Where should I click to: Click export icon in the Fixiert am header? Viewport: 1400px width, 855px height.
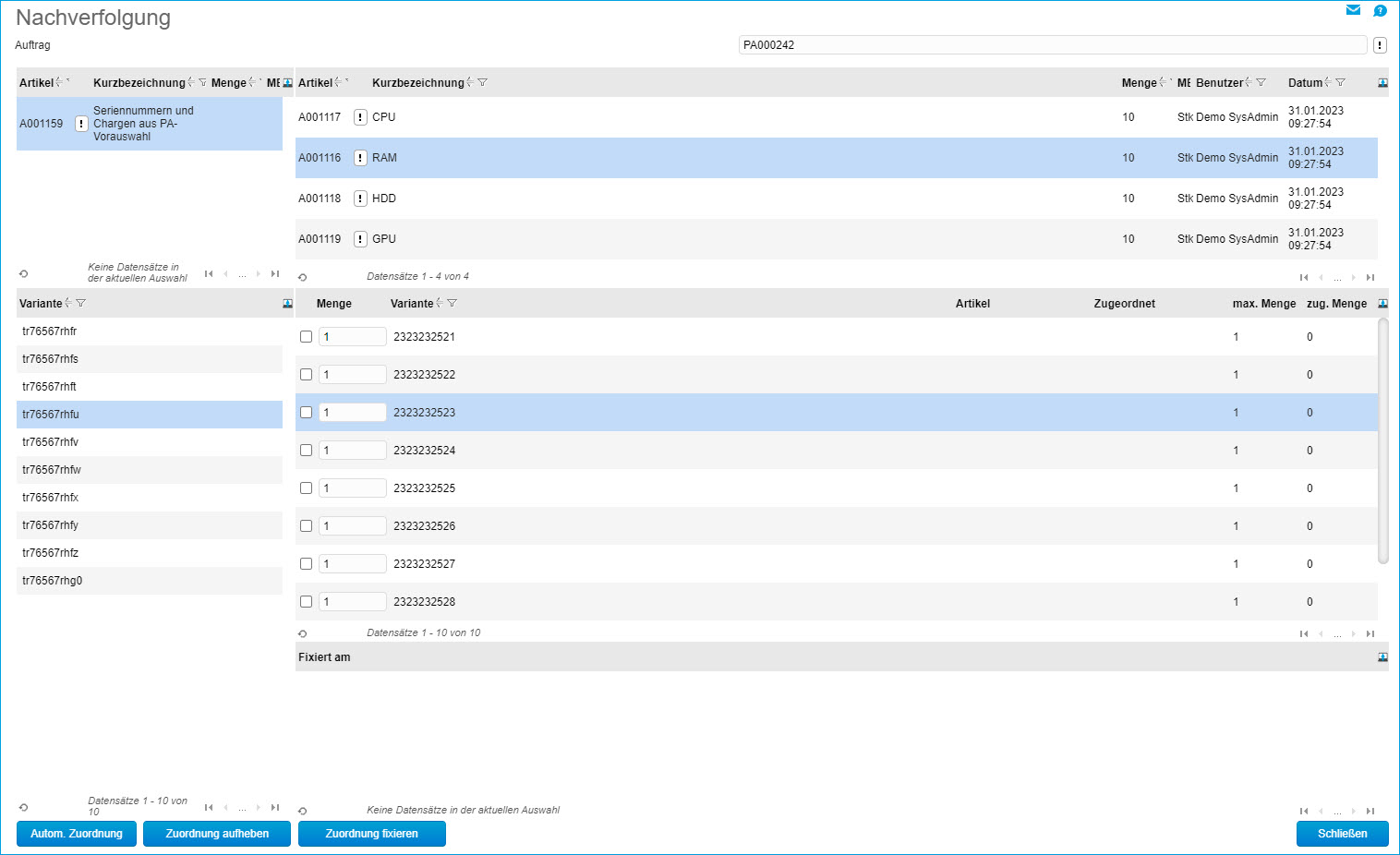pyautogui.click(x=1382, y=657)
